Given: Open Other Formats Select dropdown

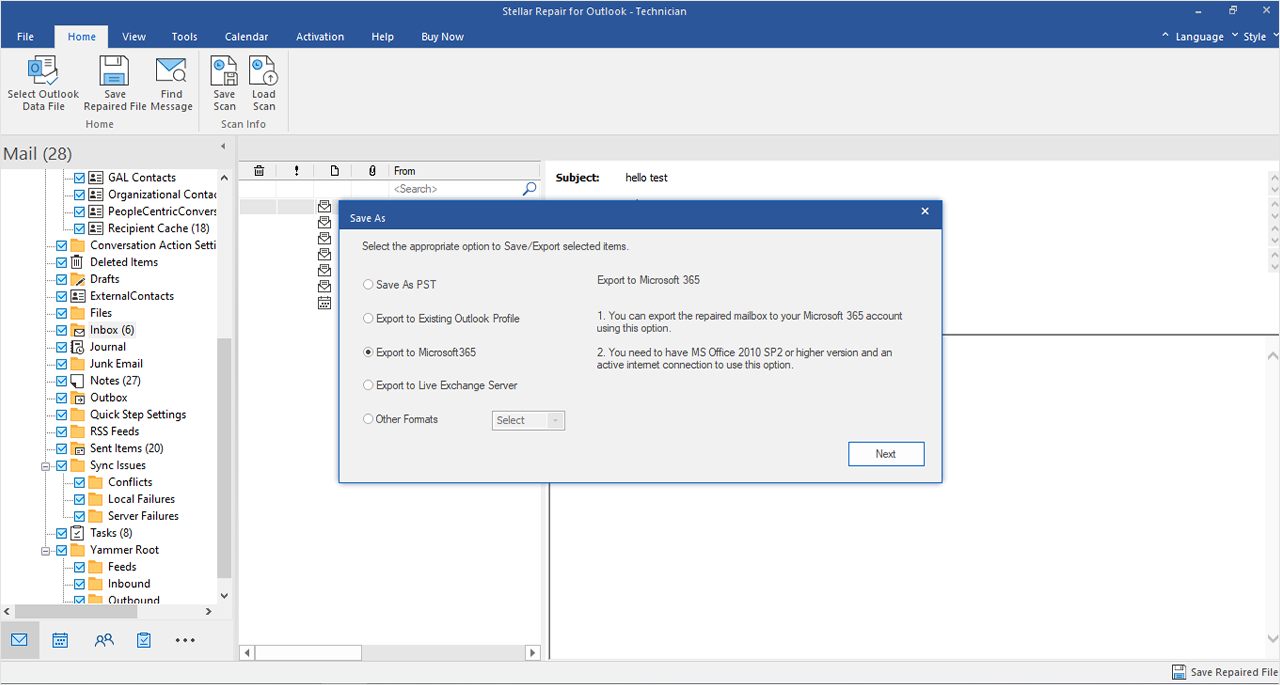Looking at the screenshot, I should click(x=529, y=421).
